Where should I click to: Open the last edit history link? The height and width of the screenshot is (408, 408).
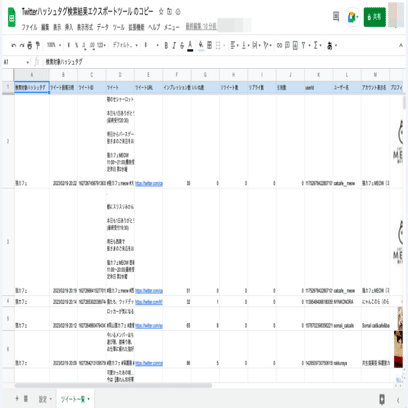coord(201,26)
